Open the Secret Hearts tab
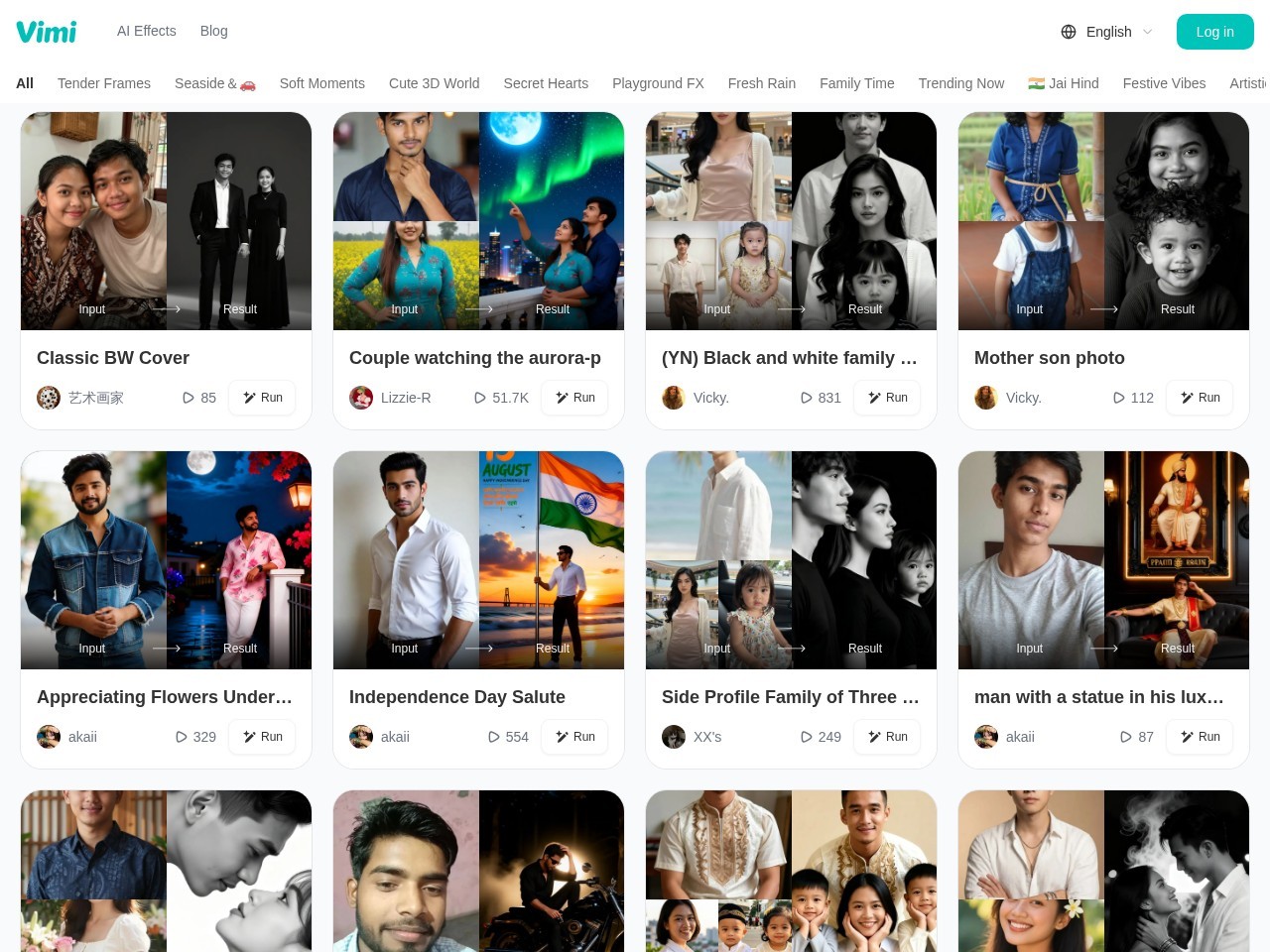The height and width of the screenshot is (952, 1270). (546, 83)
